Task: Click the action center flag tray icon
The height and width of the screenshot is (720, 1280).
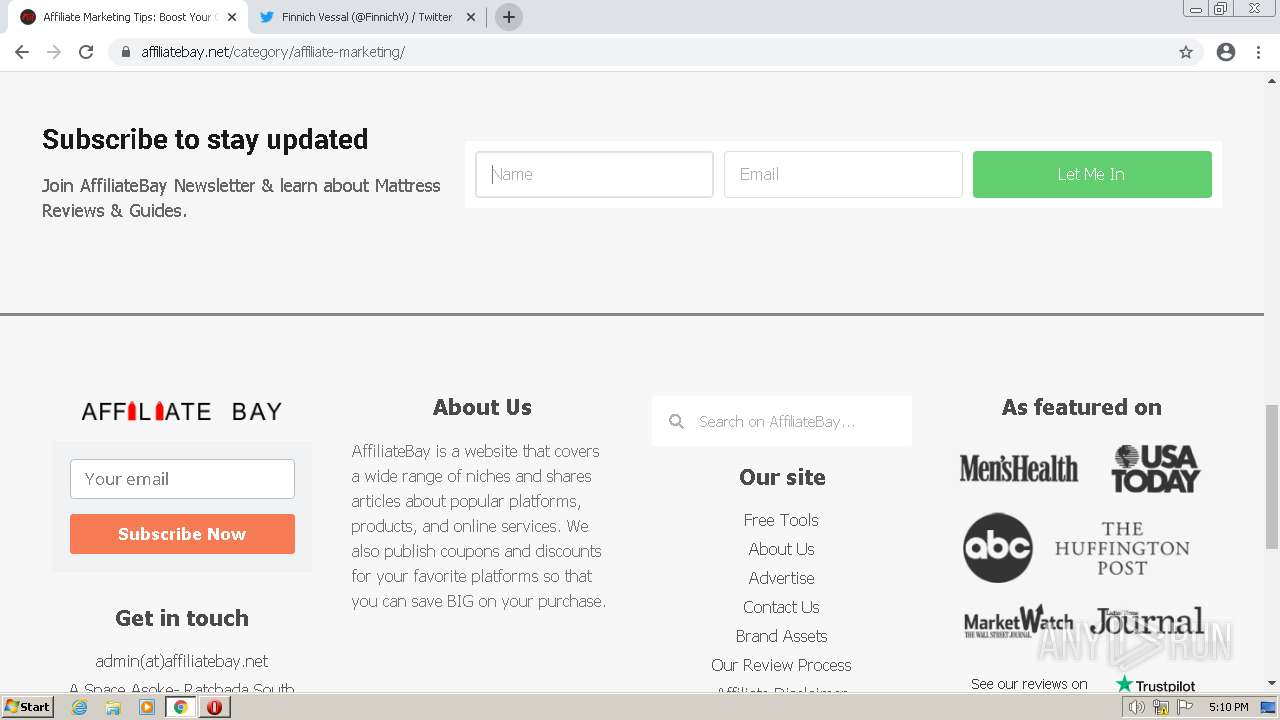Action: 1185,707
